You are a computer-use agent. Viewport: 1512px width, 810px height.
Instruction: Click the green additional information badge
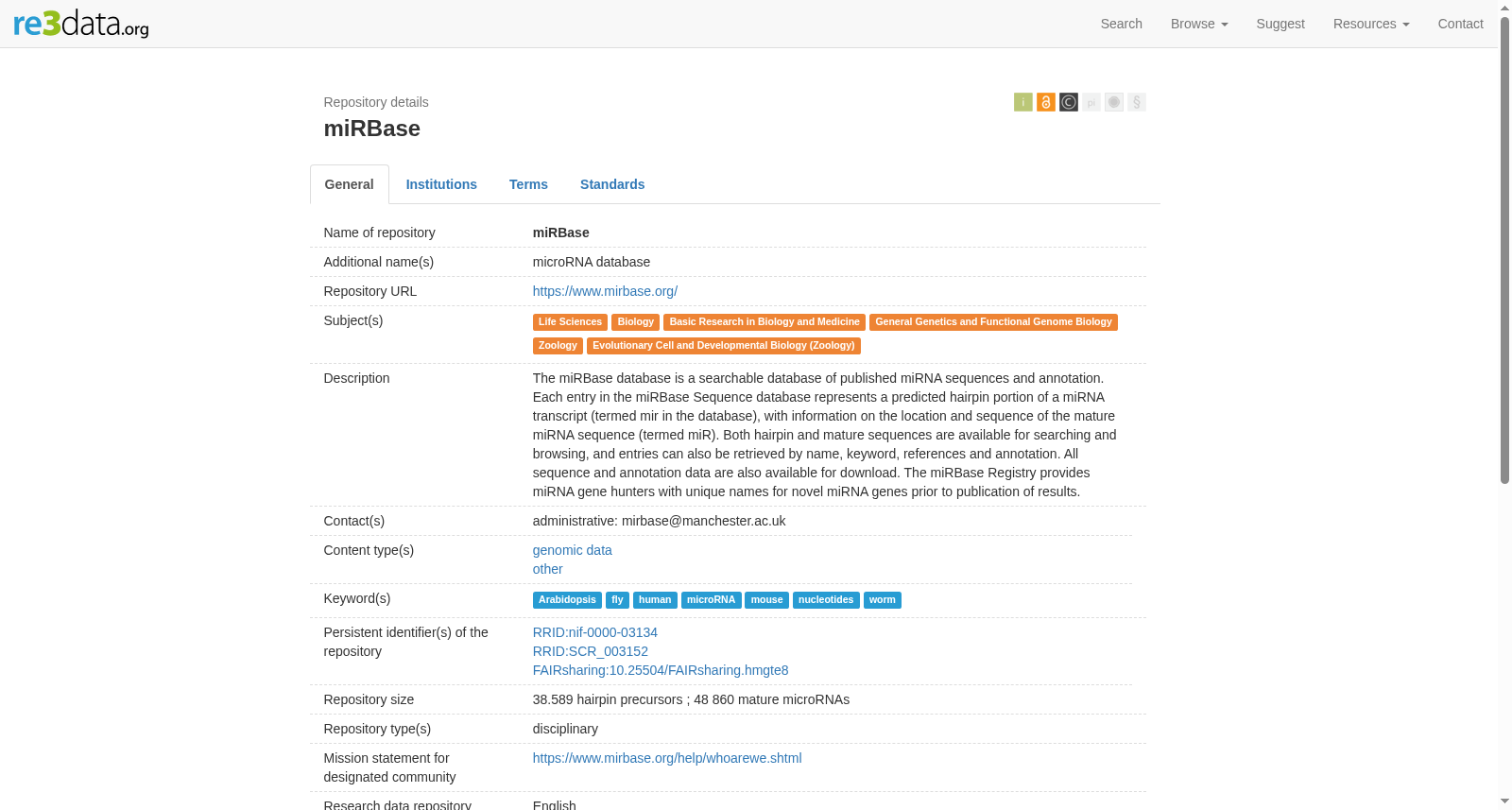point(1023,102)
